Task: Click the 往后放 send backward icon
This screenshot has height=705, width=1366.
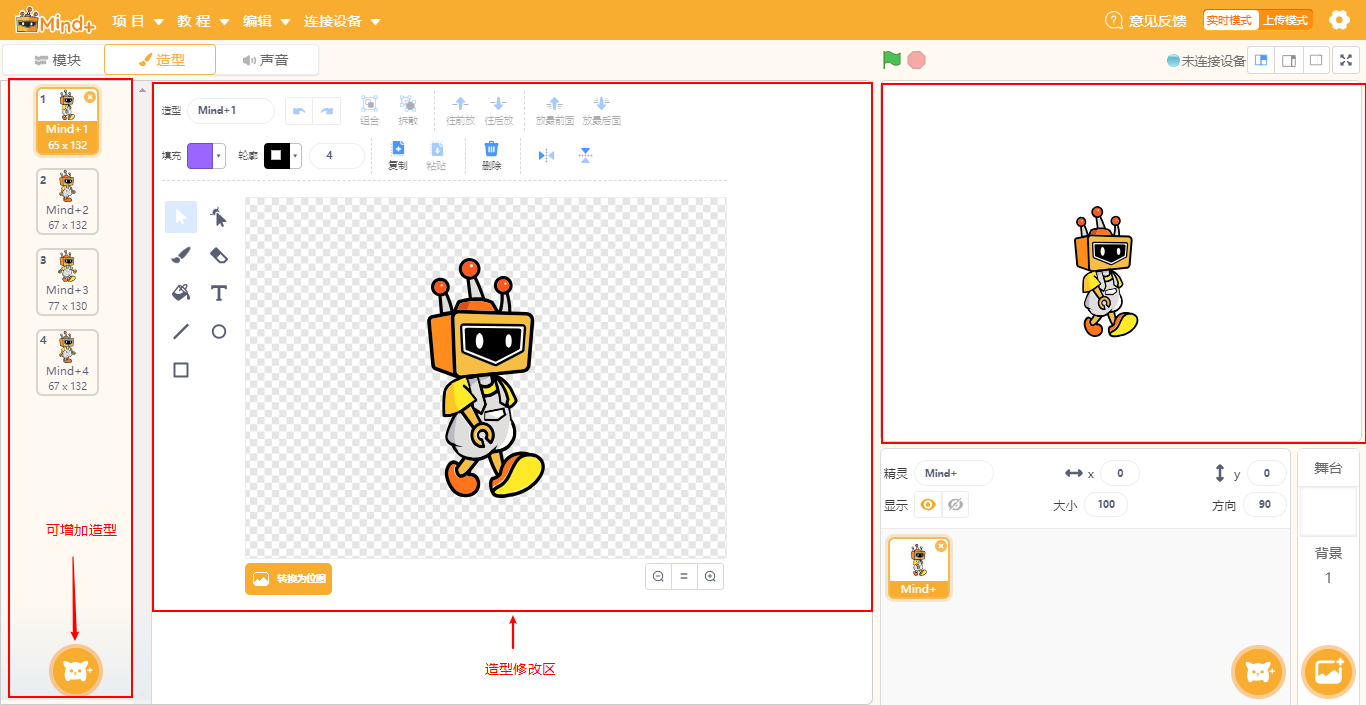Action: tap(498, 104)
